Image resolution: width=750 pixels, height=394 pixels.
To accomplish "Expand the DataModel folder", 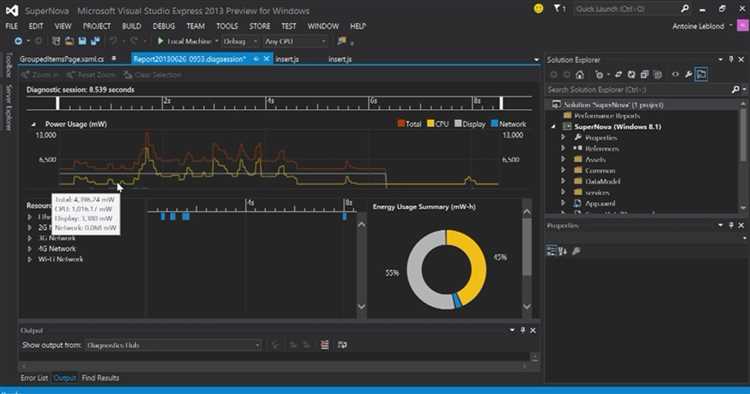I will tap(563, 181).
